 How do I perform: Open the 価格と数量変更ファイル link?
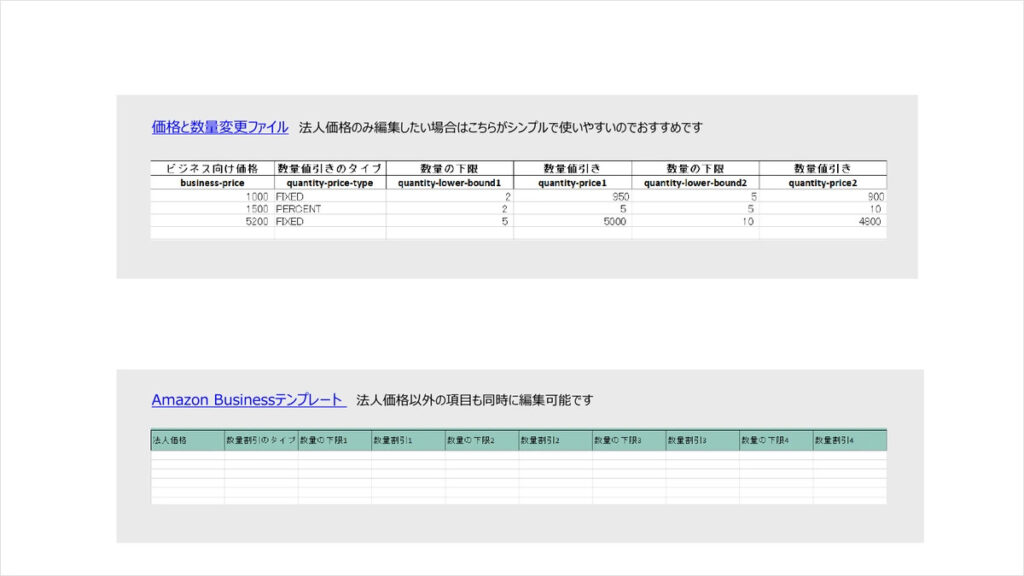220,127
